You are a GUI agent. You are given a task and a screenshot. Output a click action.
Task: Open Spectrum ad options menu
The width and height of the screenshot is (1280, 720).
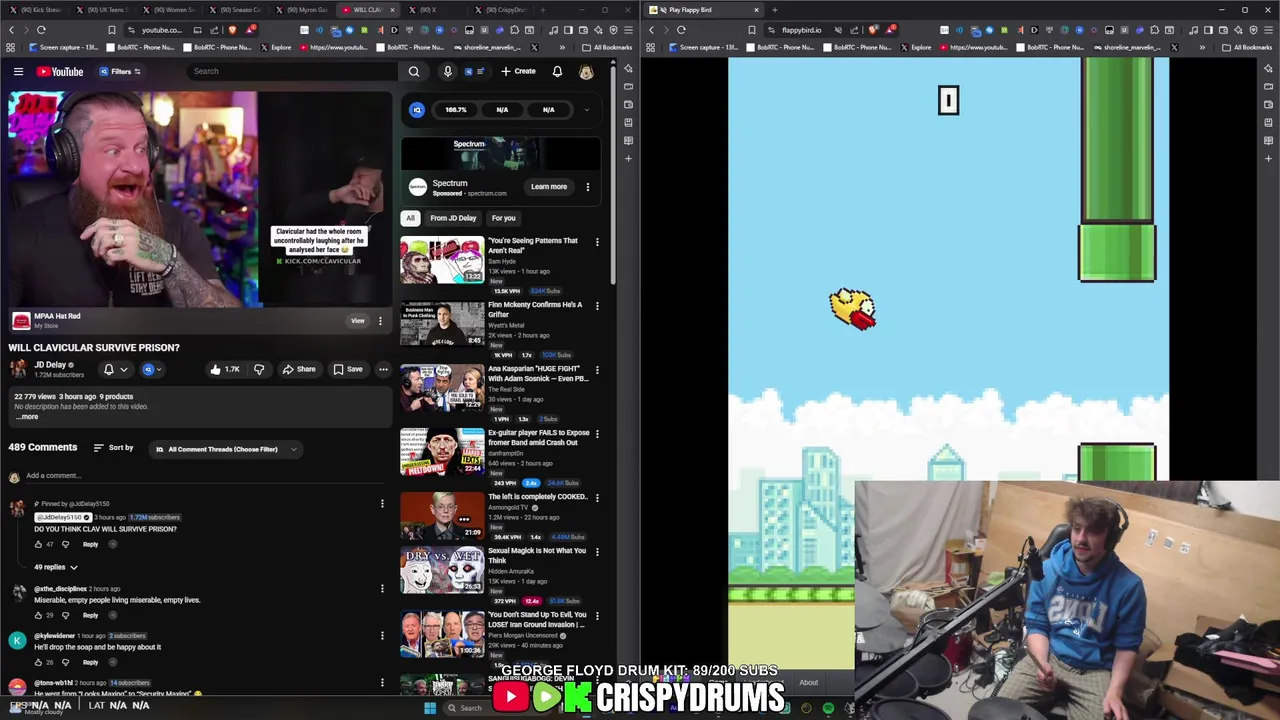click(x=587, y=187)
